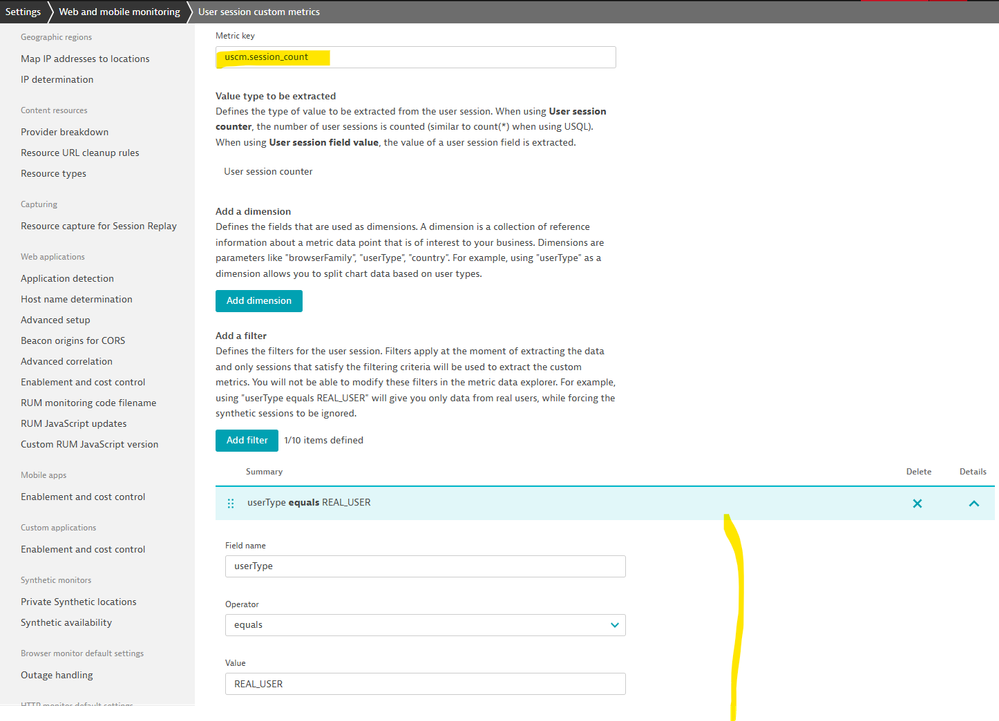The height and width of the screenshot is (721, 999).
Task: Select Beacon origins for CORS
Action: tap(73, 341)
